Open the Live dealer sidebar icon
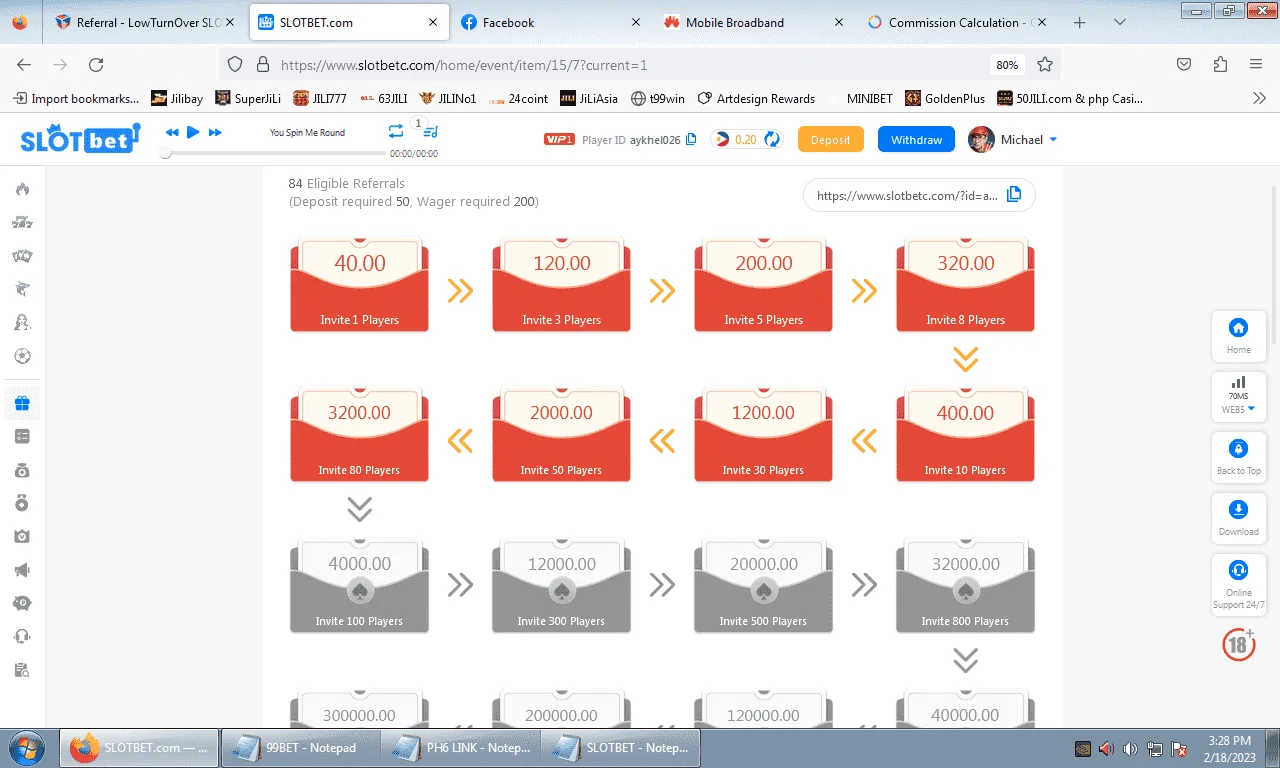Screen dimensions: 1280x768 (22, 322)
